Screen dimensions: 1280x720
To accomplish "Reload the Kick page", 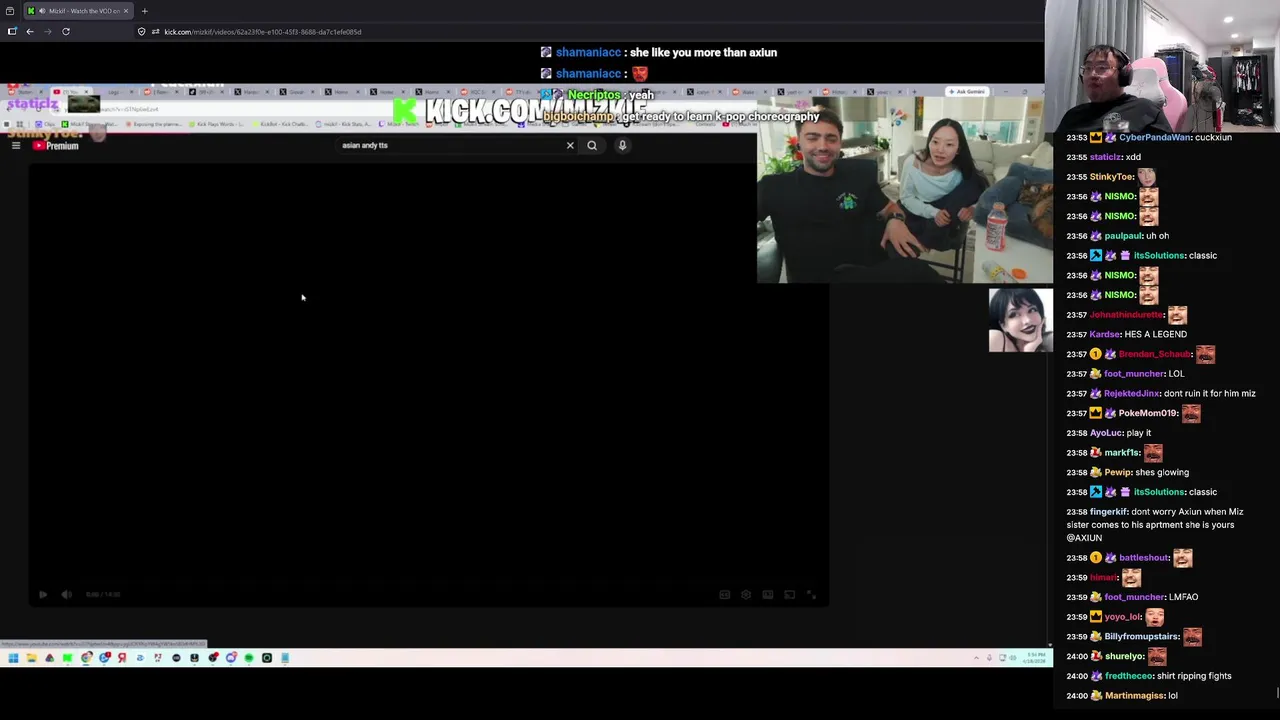I will pos(66,32).
